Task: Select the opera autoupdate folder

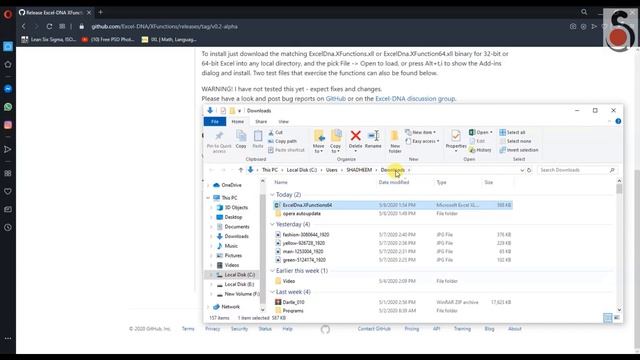Action: [x=301, y=213]
